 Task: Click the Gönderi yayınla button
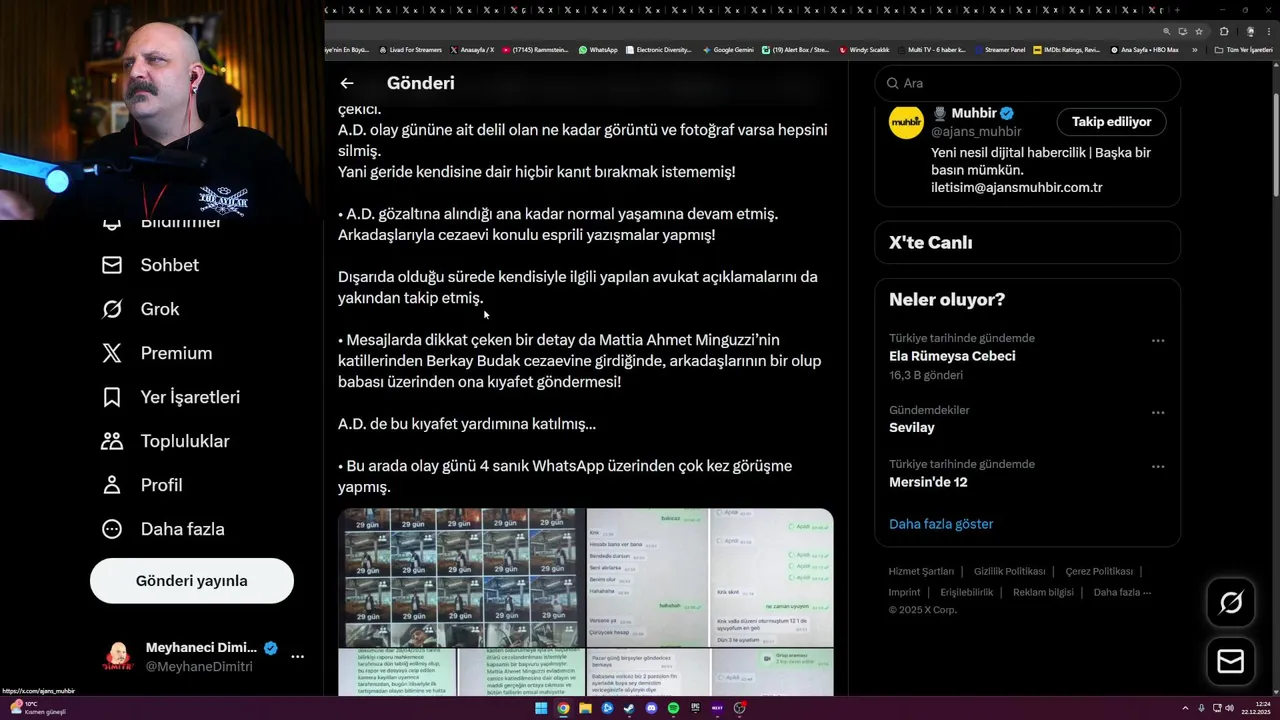click(x=192, y=581)
